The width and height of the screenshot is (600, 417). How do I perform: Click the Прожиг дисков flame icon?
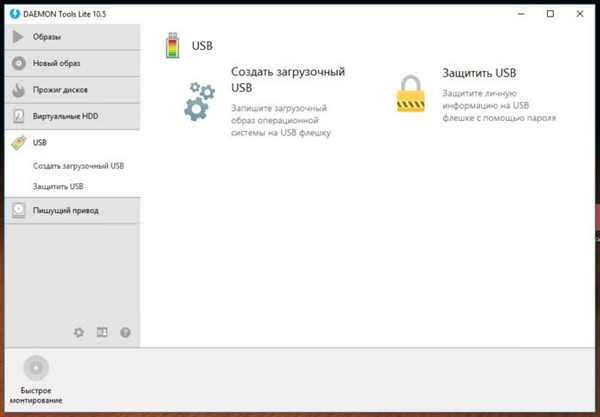pos(18,90)
